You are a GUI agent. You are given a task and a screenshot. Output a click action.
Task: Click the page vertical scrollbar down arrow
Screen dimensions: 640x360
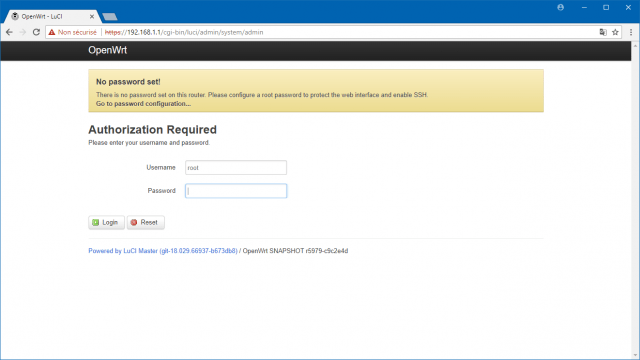pos(636,356)
